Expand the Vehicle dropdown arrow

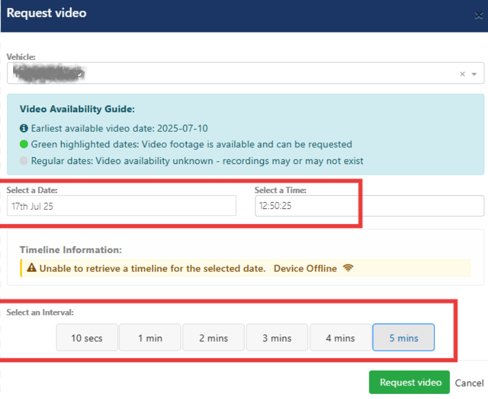474,74
